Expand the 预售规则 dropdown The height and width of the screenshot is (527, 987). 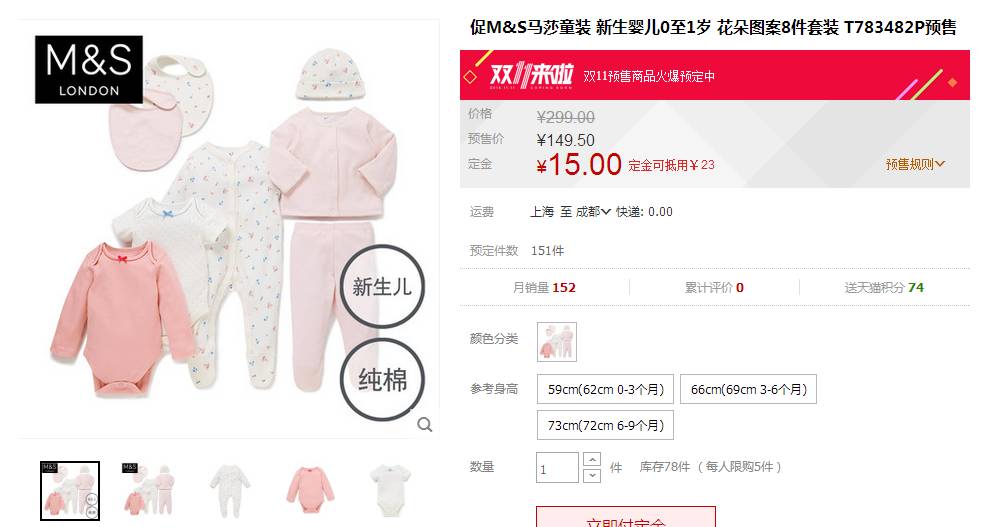pyautogui.click(x=915, y=164)
